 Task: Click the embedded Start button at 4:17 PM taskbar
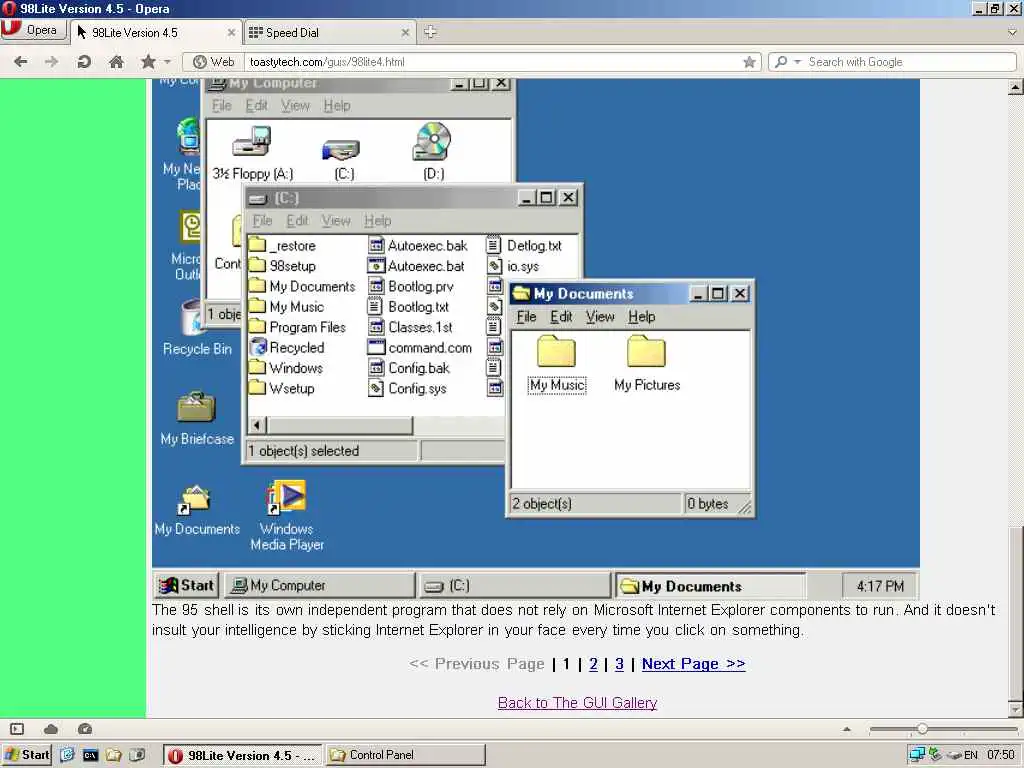pos(187,585)
